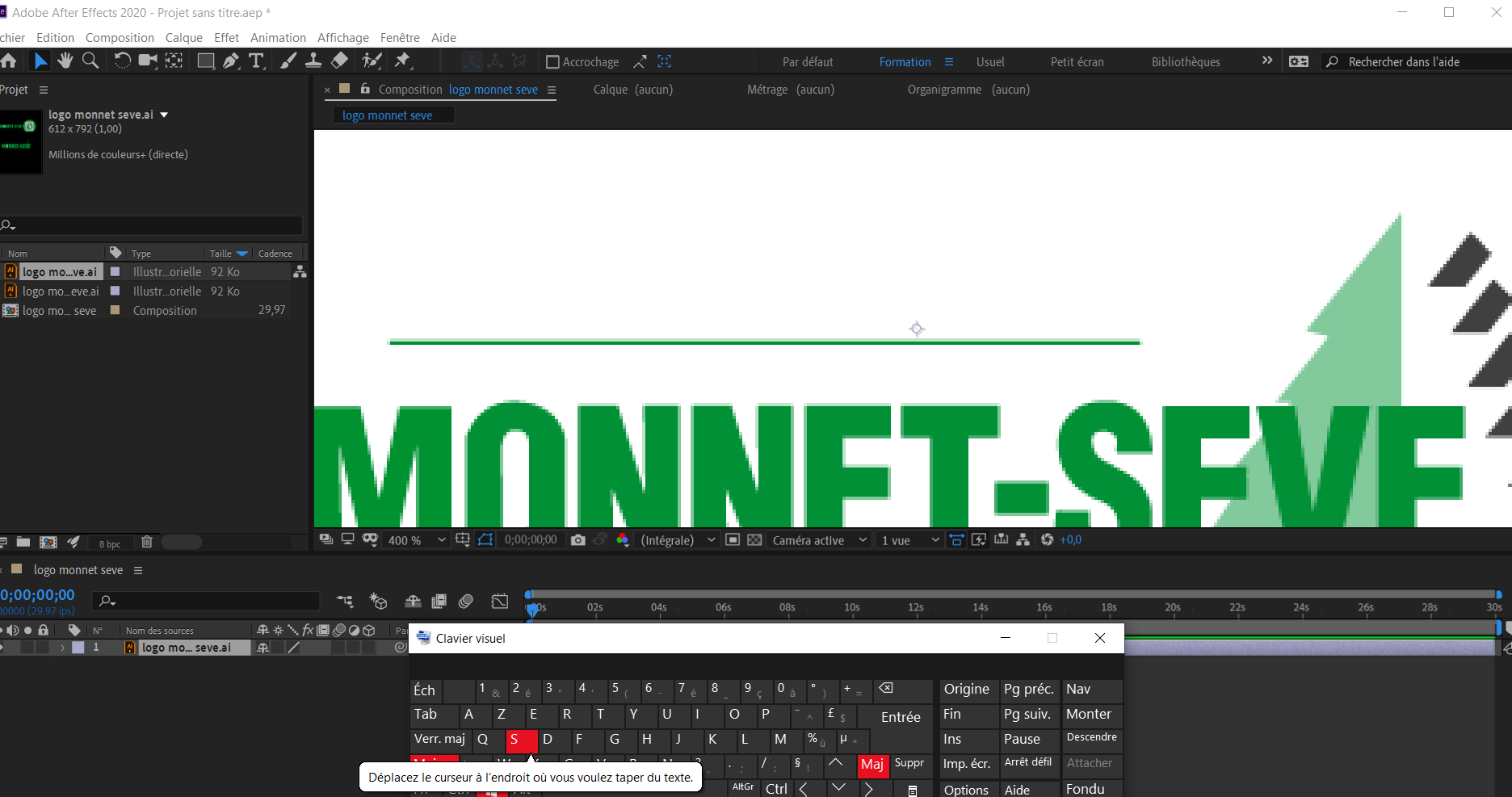
Task: Open the 400 % magnification dropdown
Action: coord(417,540)
